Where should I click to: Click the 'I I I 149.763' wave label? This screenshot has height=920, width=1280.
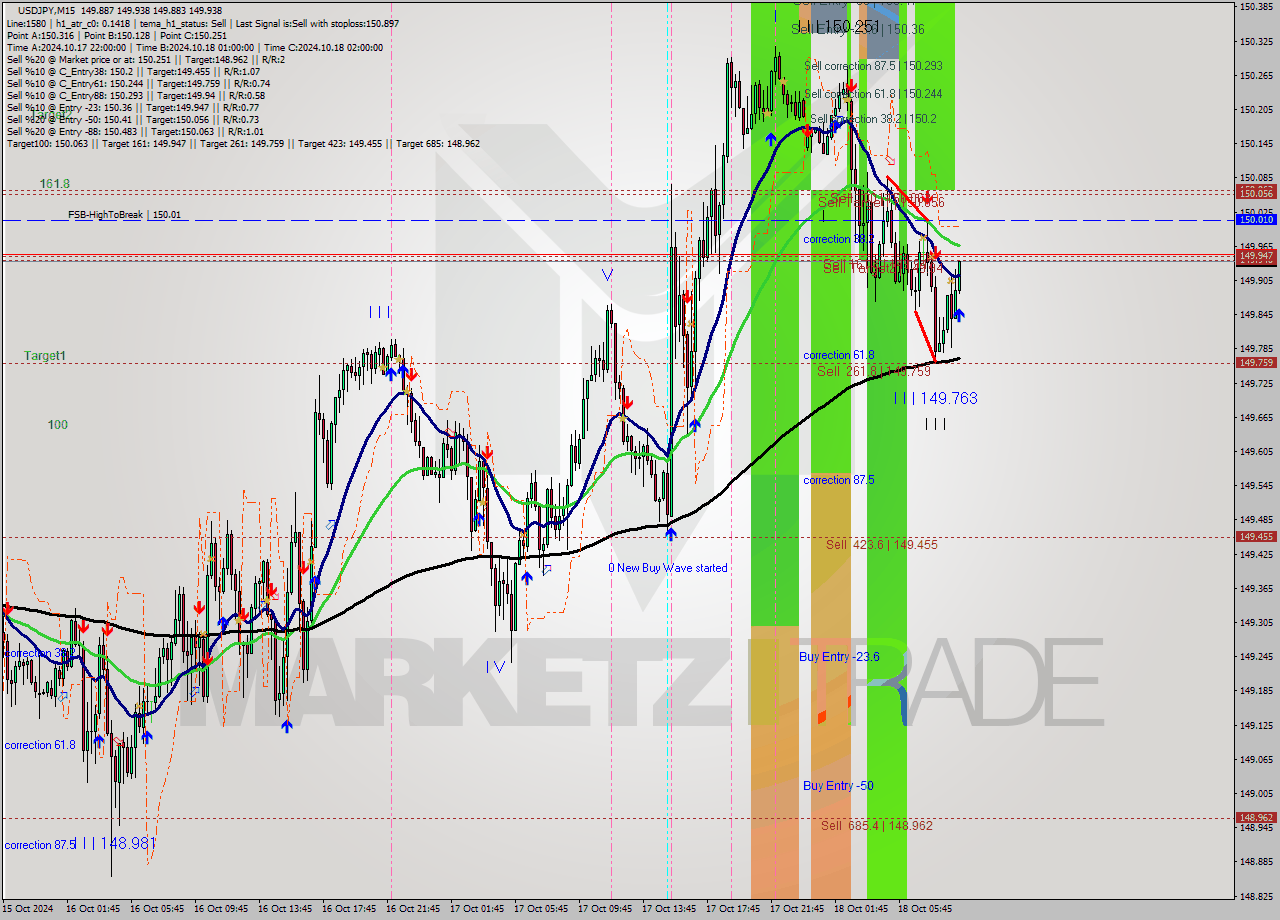pos(936,398)
